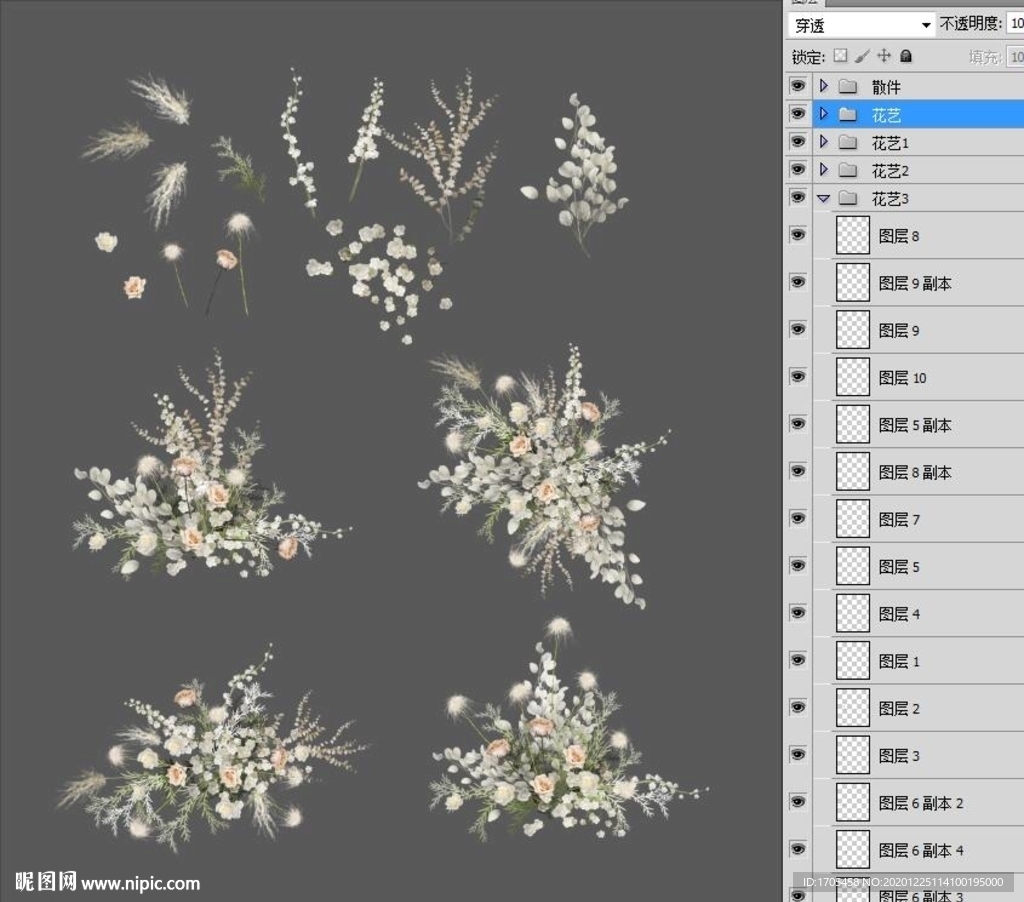Viewport: 1024px width, 902px height.
Task: Click the 散件 group folder icon
Action: (848, 87)
